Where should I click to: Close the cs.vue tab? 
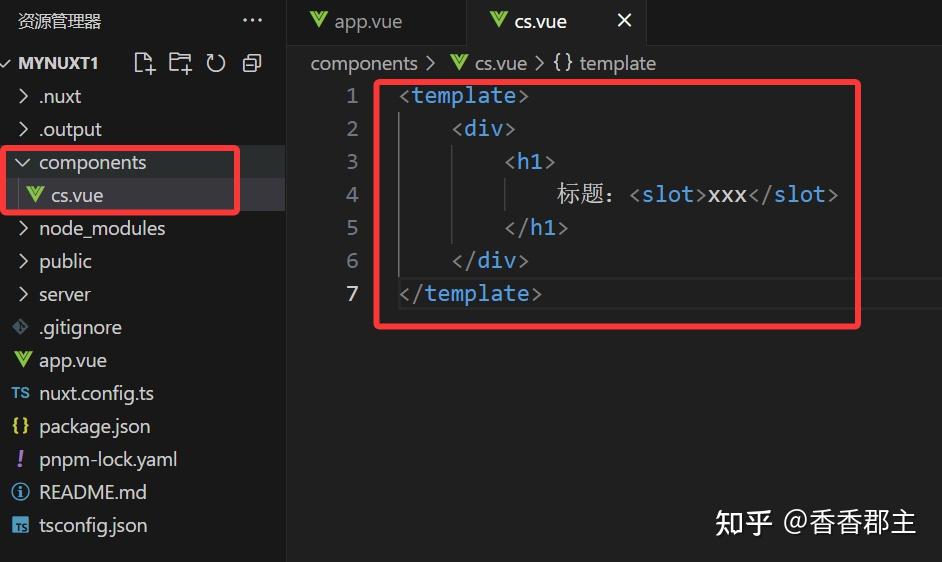pyautogui.click(x=624, y=20)
